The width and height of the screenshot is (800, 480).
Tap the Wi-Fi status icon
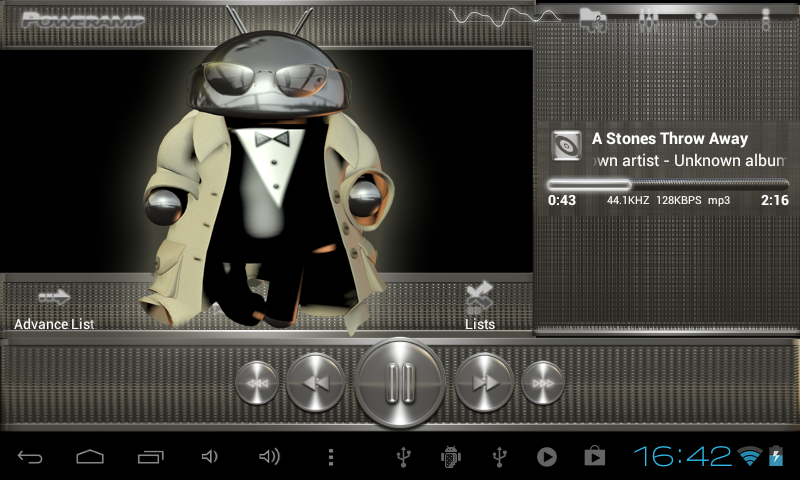[749, 456]
